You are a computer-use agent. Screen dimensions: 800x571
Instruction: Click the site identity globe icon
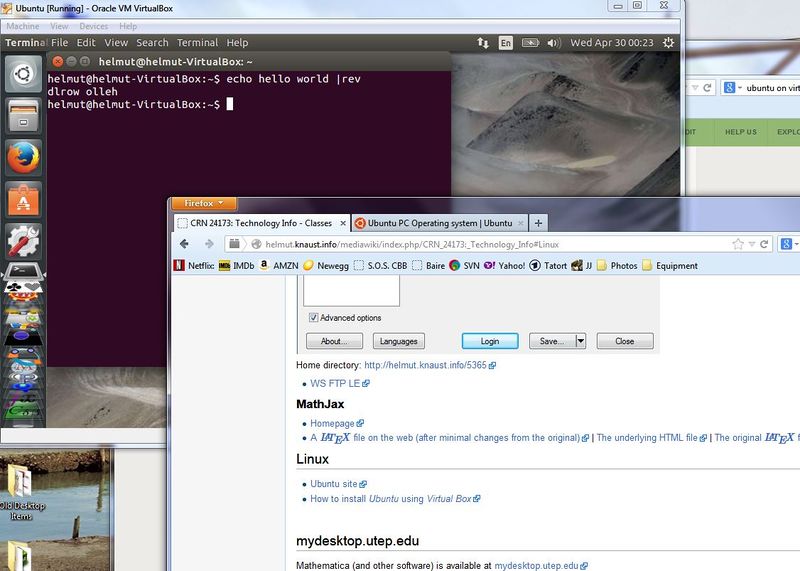[256, 244]
